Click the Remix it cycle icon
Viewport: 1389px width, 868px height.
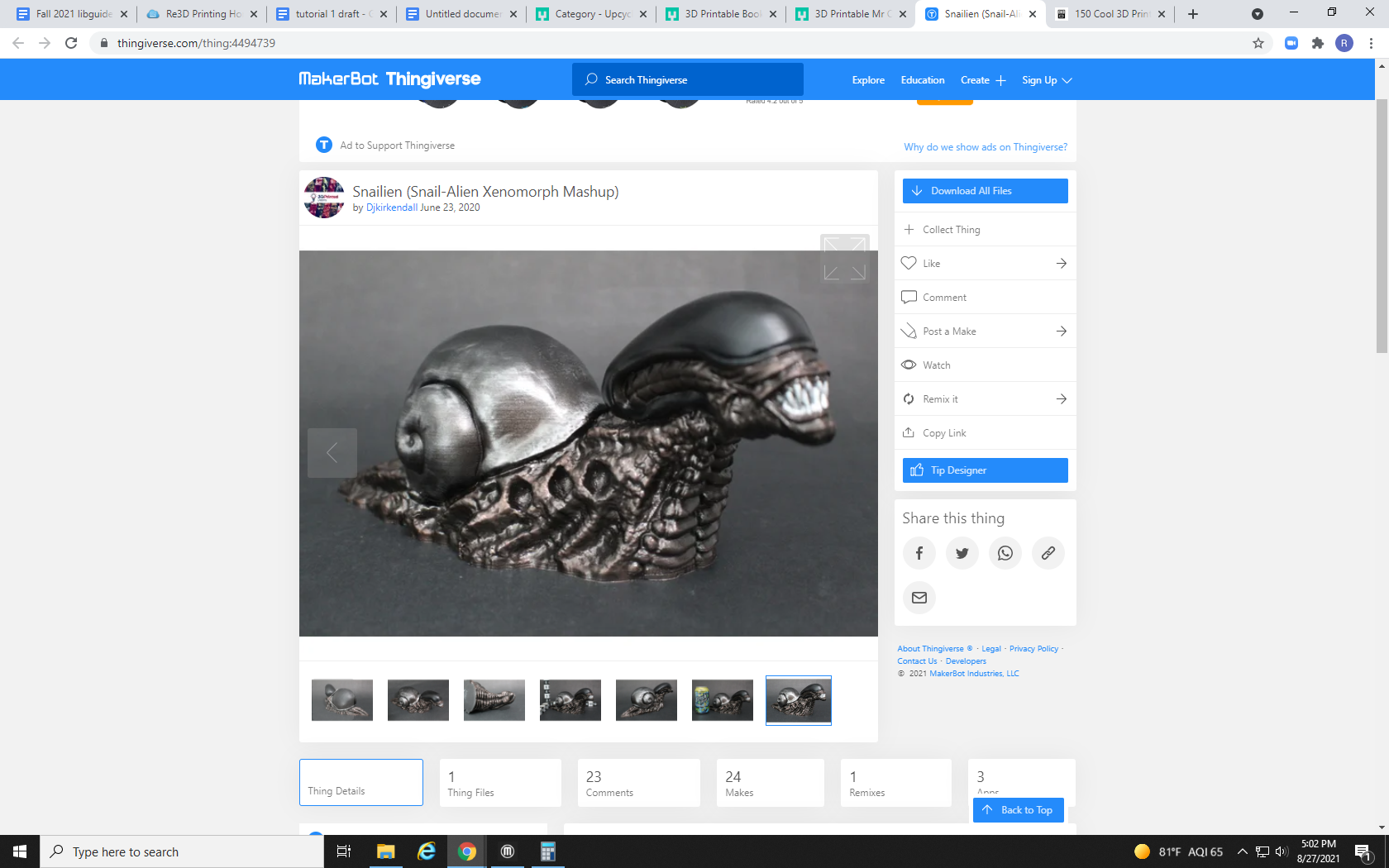point(909,398)
